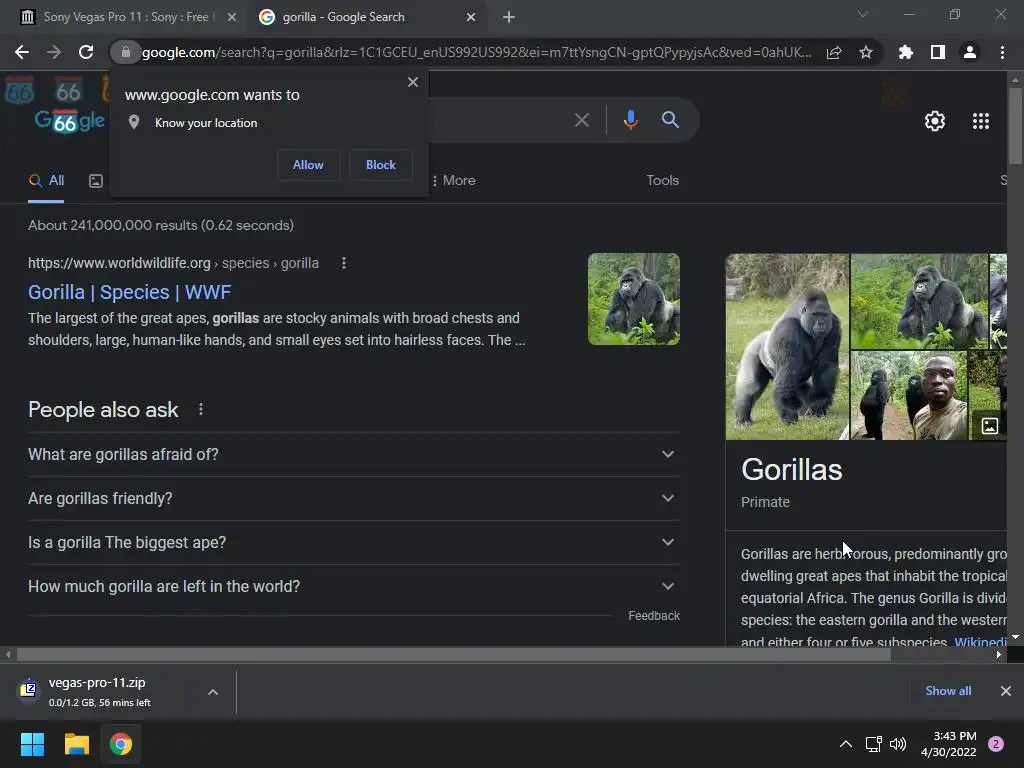The height and width of the screenshot is (768, 1024).
Task: Close the Sony Vegas Pro 11 tab
Action: point(232,18)
